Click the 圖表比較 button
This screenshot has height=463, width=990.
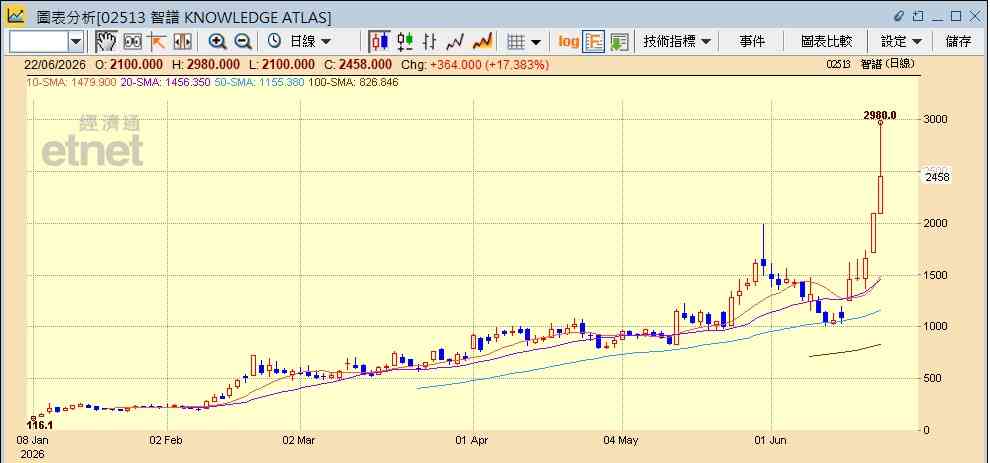826,42
